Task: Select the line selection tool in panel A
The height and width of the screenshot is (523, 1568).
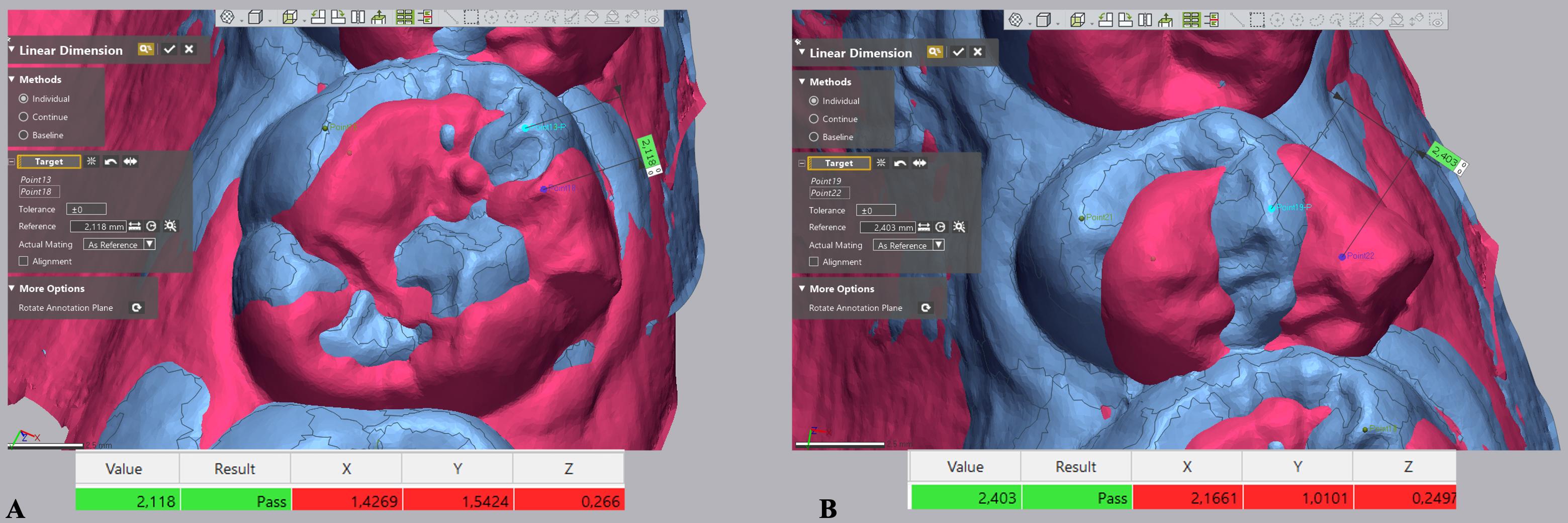Action: [451, 17]
